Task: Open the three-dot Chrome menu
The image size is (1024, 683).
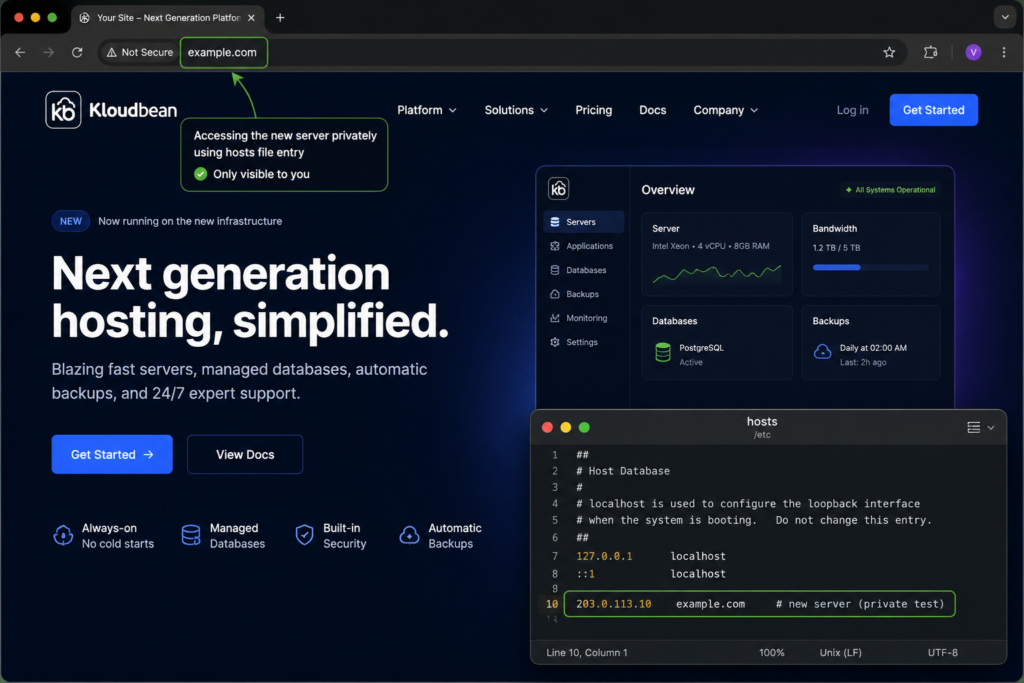Action: 1004,52
